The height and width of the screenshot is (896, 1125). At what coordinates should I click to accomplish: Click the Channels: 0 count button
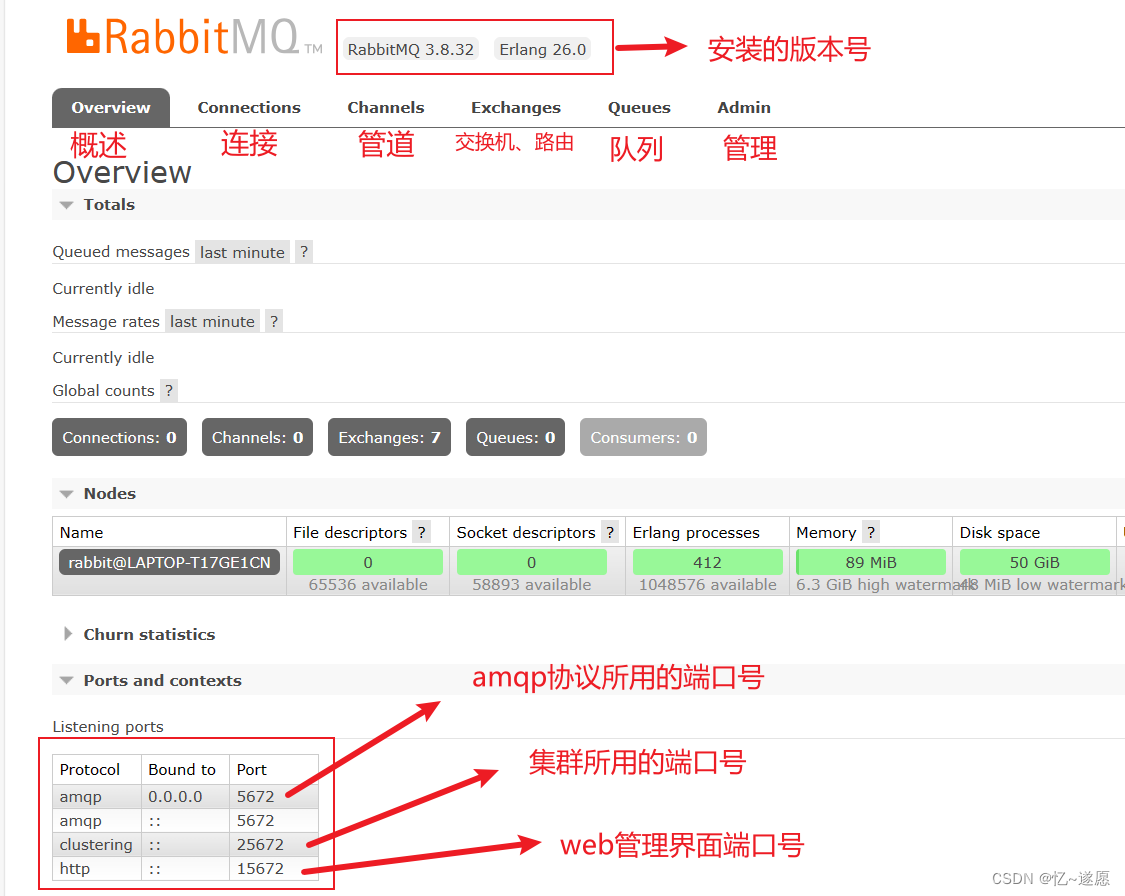point(258,437)
